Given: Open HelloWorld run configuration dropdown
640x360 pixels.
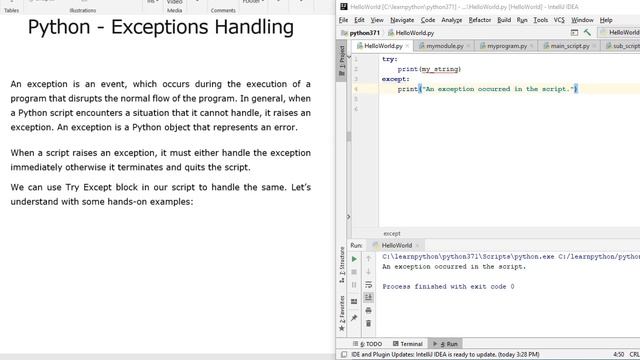Looking at the screenshot, I should [x=619, y=33].
